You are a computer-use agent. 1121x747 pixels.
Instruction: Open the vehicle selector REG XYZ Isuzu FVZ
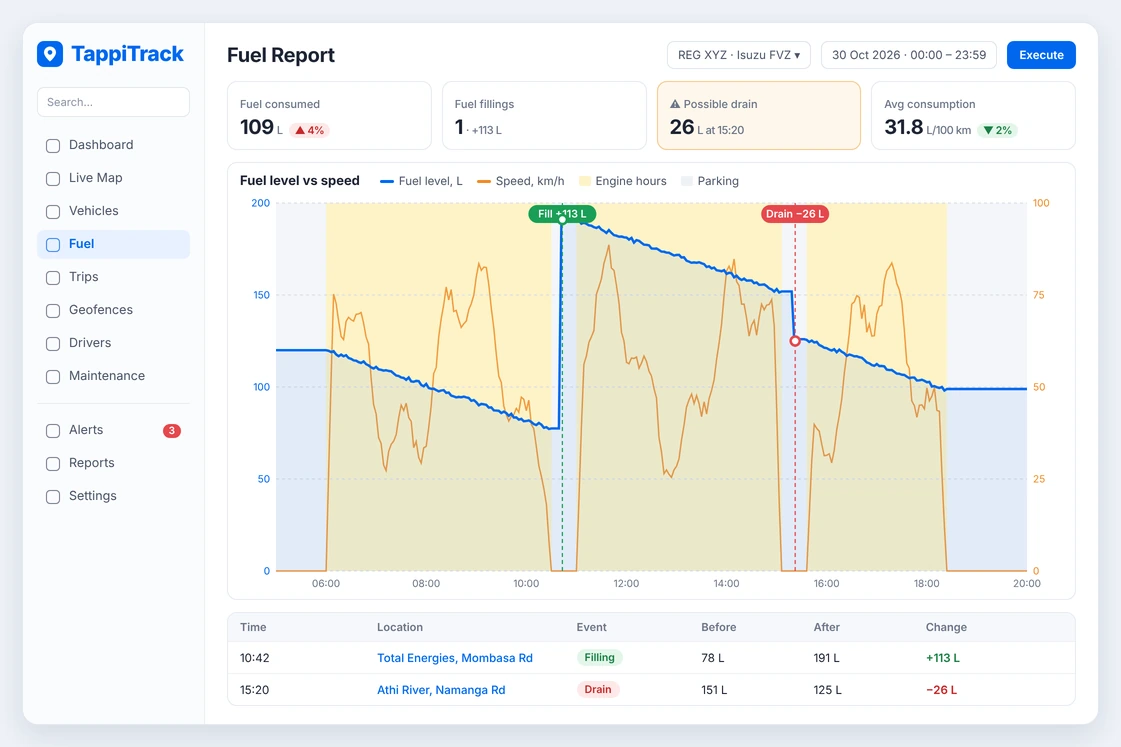pos(739,55)
